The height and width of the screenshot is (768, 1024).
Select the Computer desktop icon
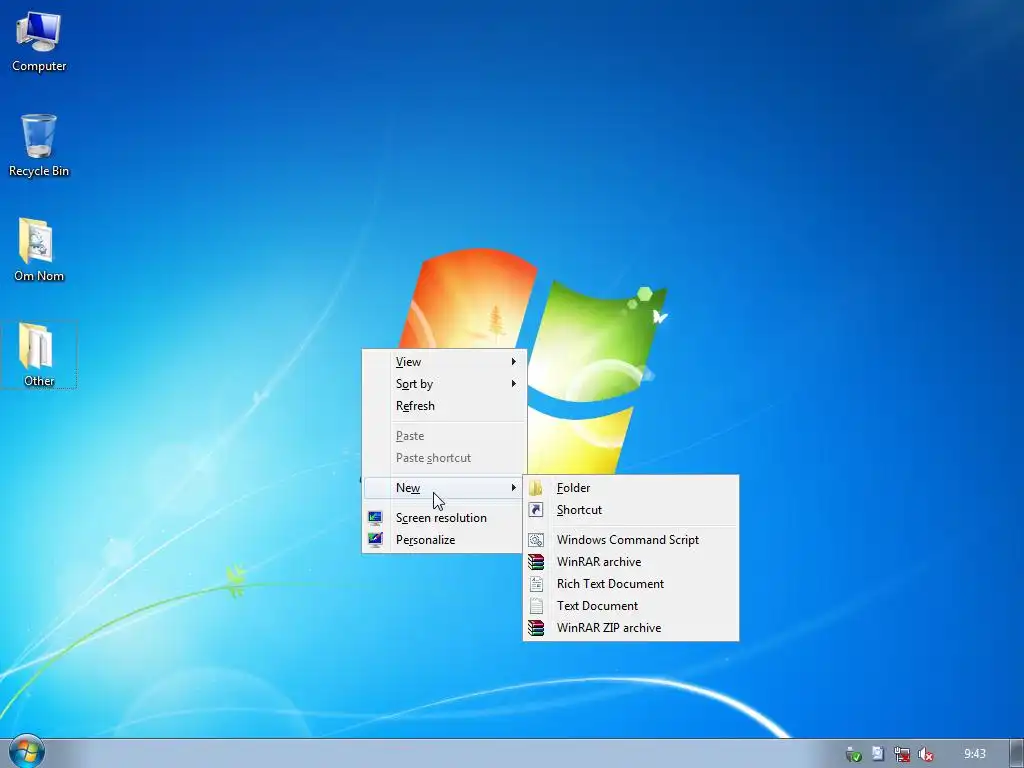click(x=39, y=40)
